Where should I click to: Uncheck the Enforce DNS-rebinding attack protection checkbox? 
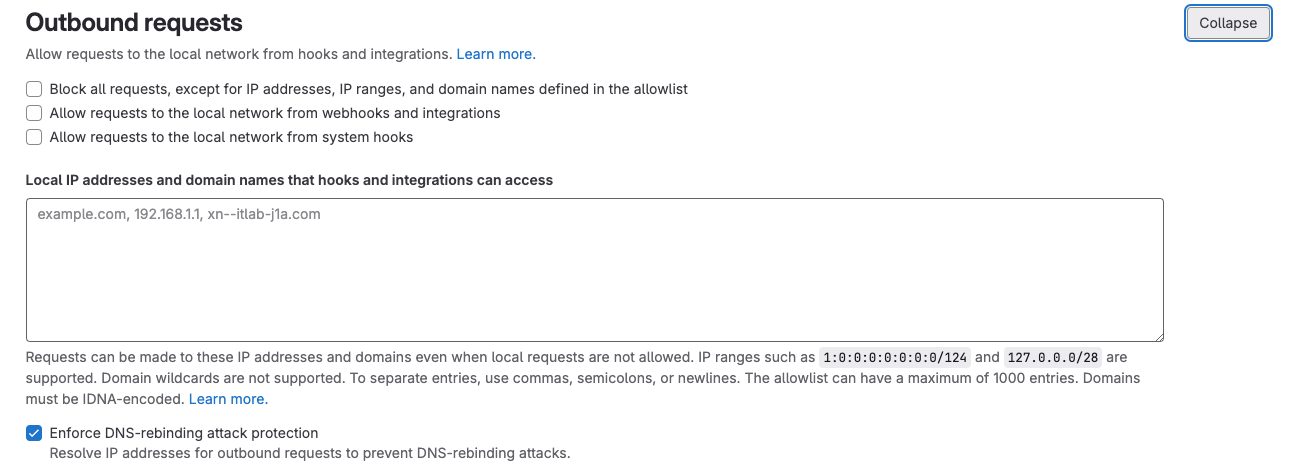[34, 433]
